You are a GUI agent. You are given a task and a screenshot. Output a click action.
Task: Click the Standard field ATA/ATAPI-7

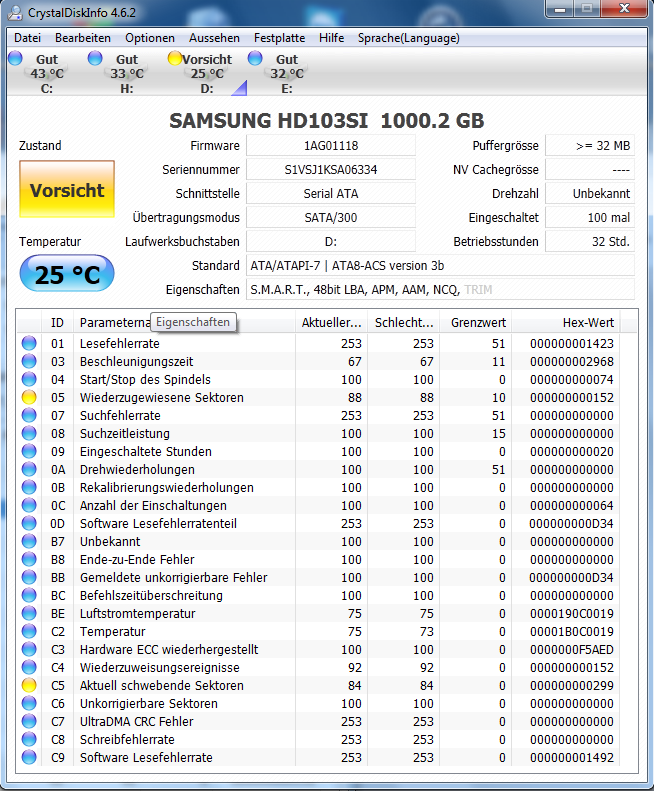coord(440,265)
